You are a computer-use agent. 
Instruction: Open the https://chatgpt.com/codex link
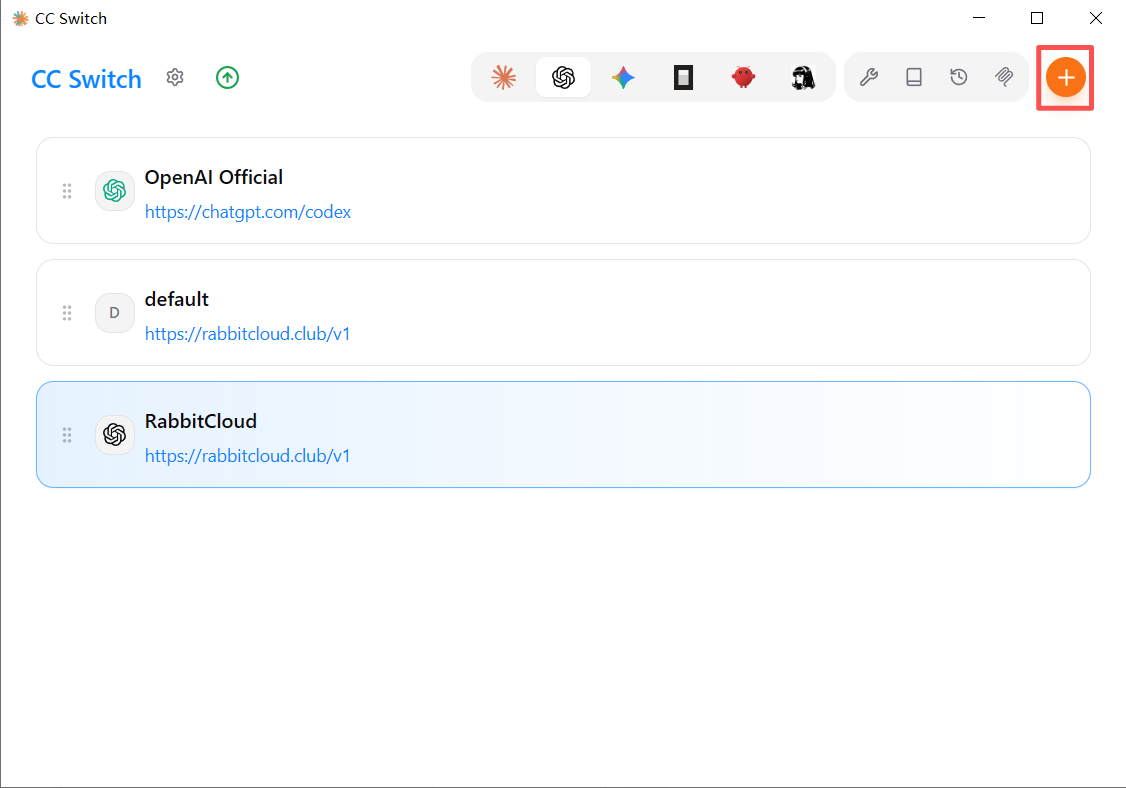(248, 212)
